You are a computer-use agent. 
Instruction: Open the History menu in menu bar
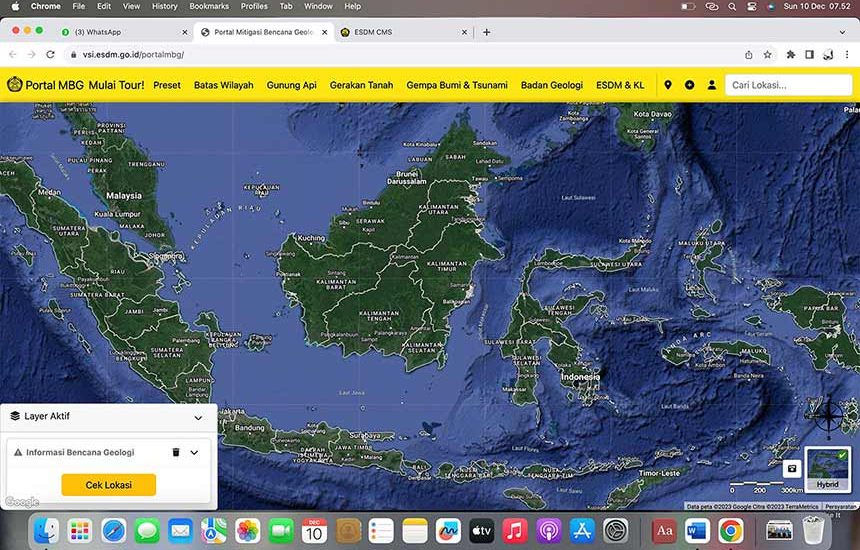pyautogui.click(x=165, y=7)
